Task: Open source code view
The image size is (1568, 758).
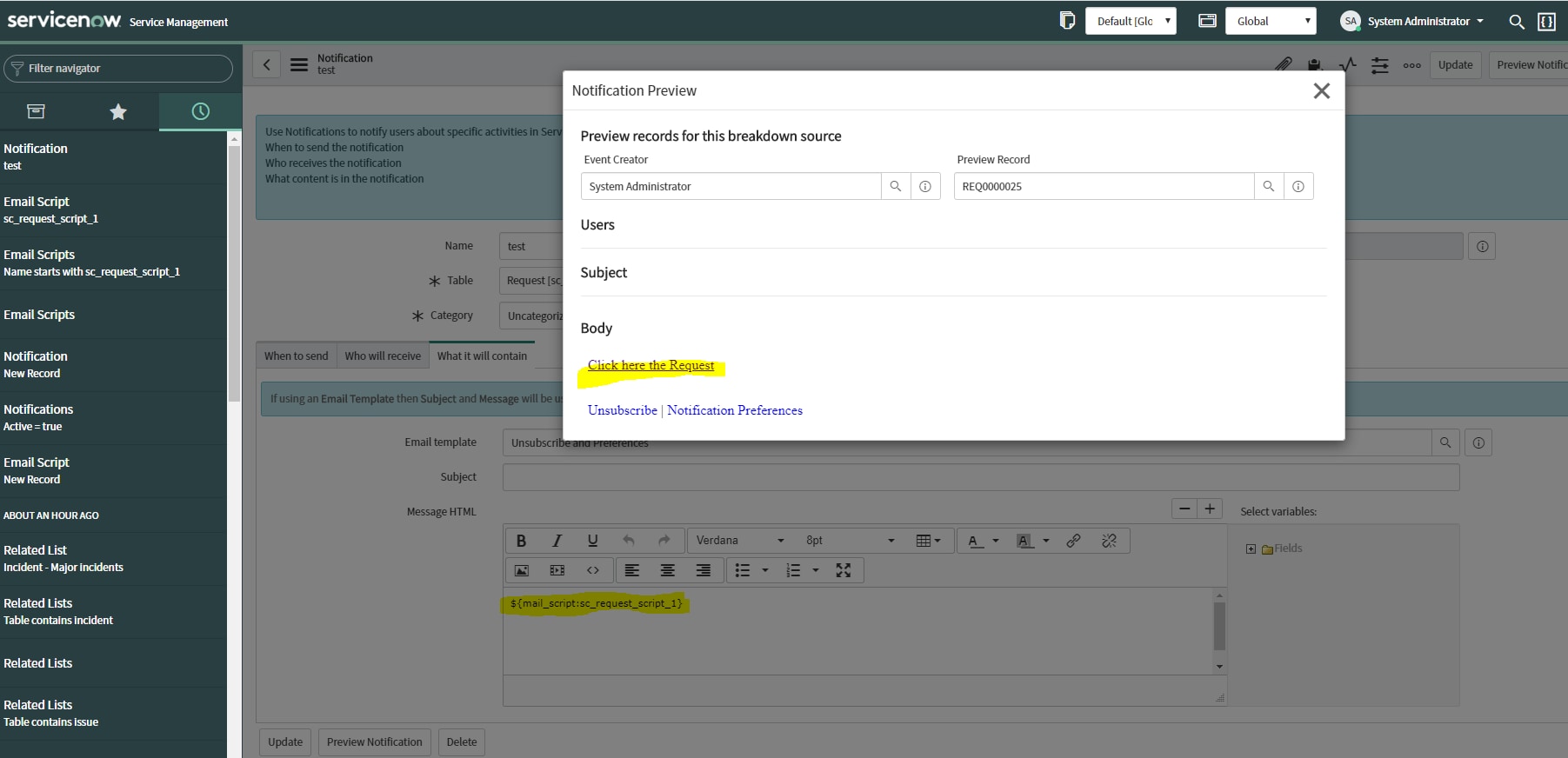Action: (x=592, y=570)
